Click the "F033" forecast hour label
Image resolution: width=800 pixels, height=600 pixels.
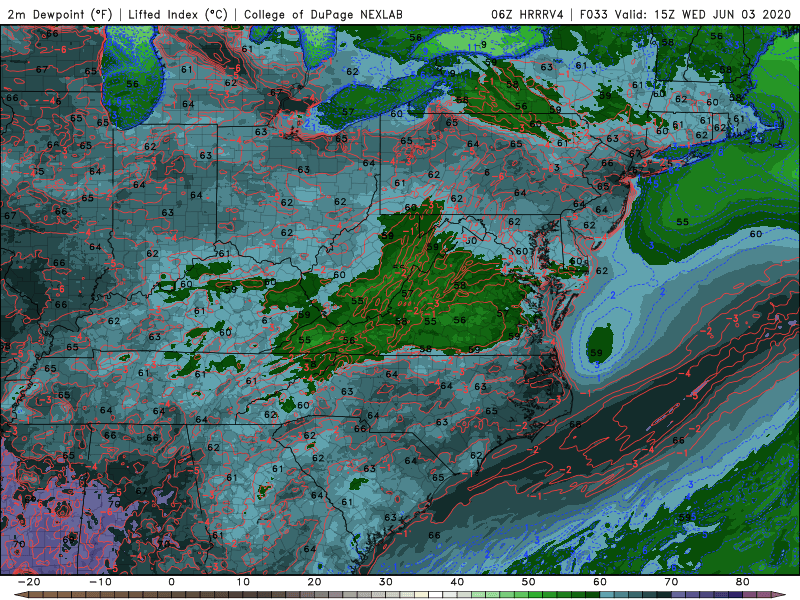(593, 15)
